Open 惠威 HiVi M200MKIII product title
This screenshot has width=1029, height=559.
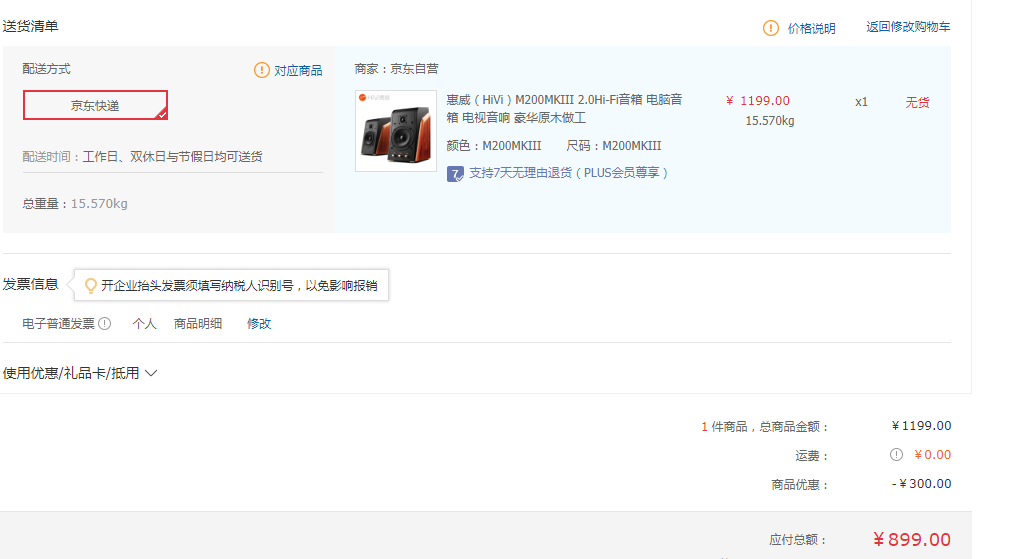click(x=564, y=108)
